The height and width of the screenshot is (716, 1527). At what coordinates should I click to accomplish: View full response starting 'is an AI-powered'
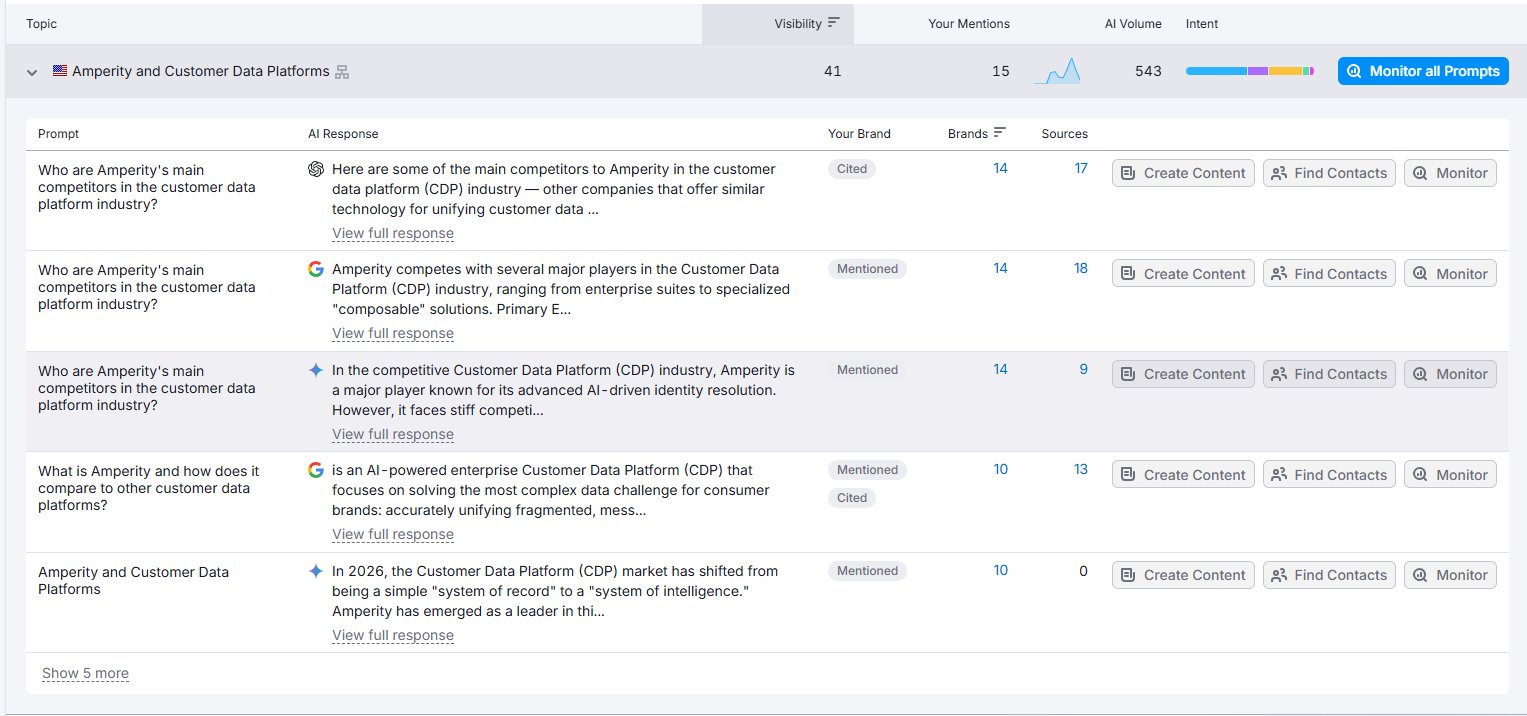tap(393, 534)
